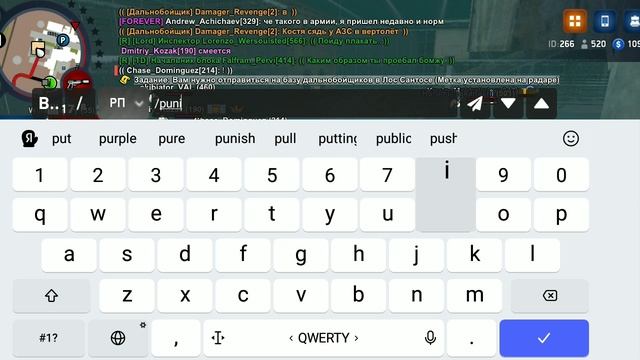The height and width of the screenshot is (360, 640).
Task: Start voice input with microphone
Action: tap(430, 338)
